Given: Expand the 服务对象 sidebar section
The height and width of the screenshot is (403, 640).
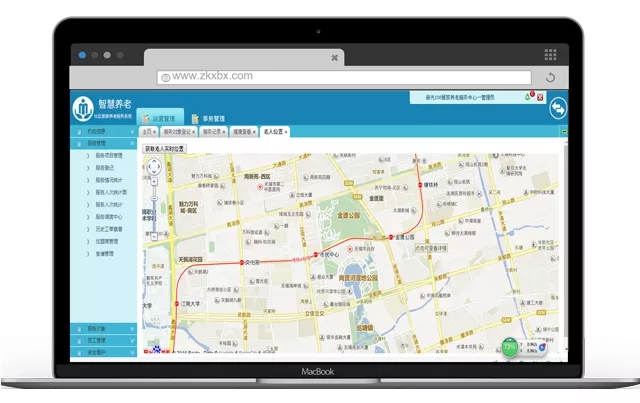Looking at the screenshot, I should (105, 328).
